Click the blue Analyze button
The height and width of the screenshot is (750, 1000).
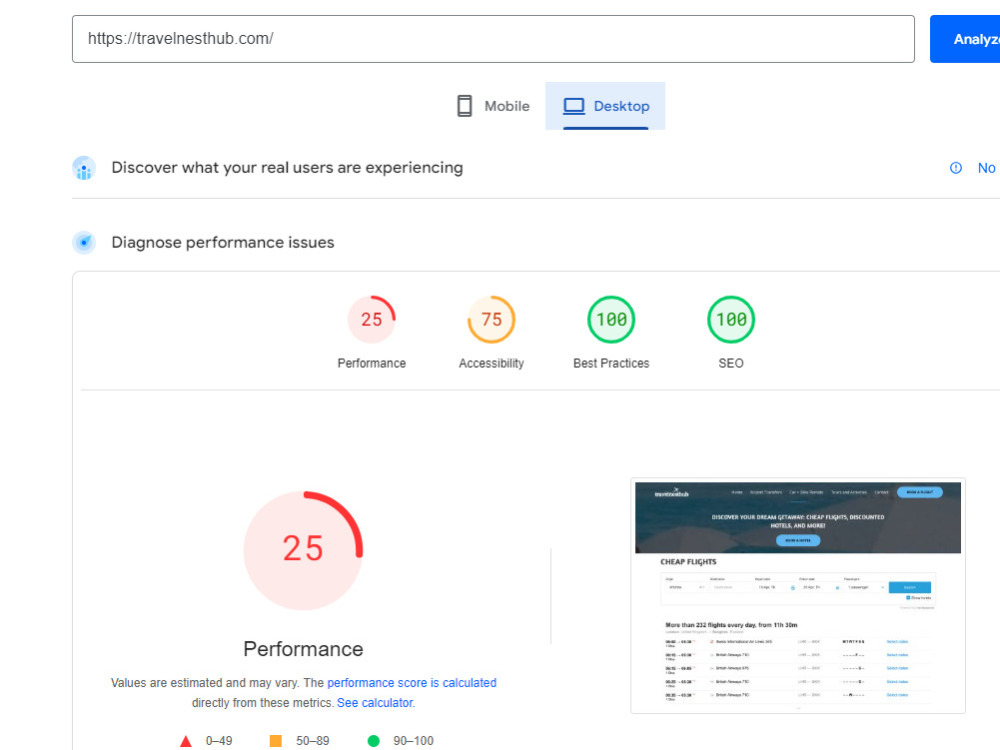[965, 39]
